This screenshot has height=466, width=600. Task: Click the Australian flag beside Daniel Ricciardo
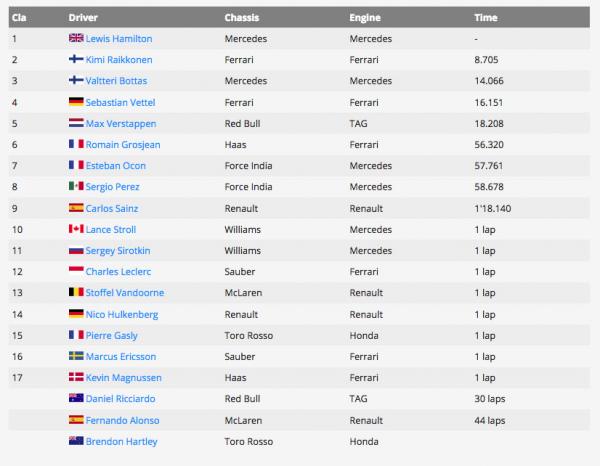[x=75, y=399]
